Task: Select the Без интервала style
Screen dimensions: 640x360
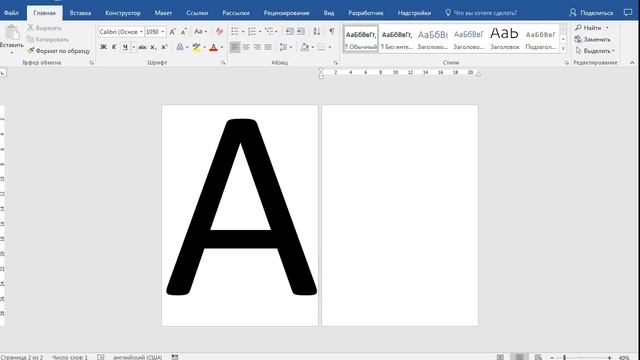Action: click(x=397, y=39)
